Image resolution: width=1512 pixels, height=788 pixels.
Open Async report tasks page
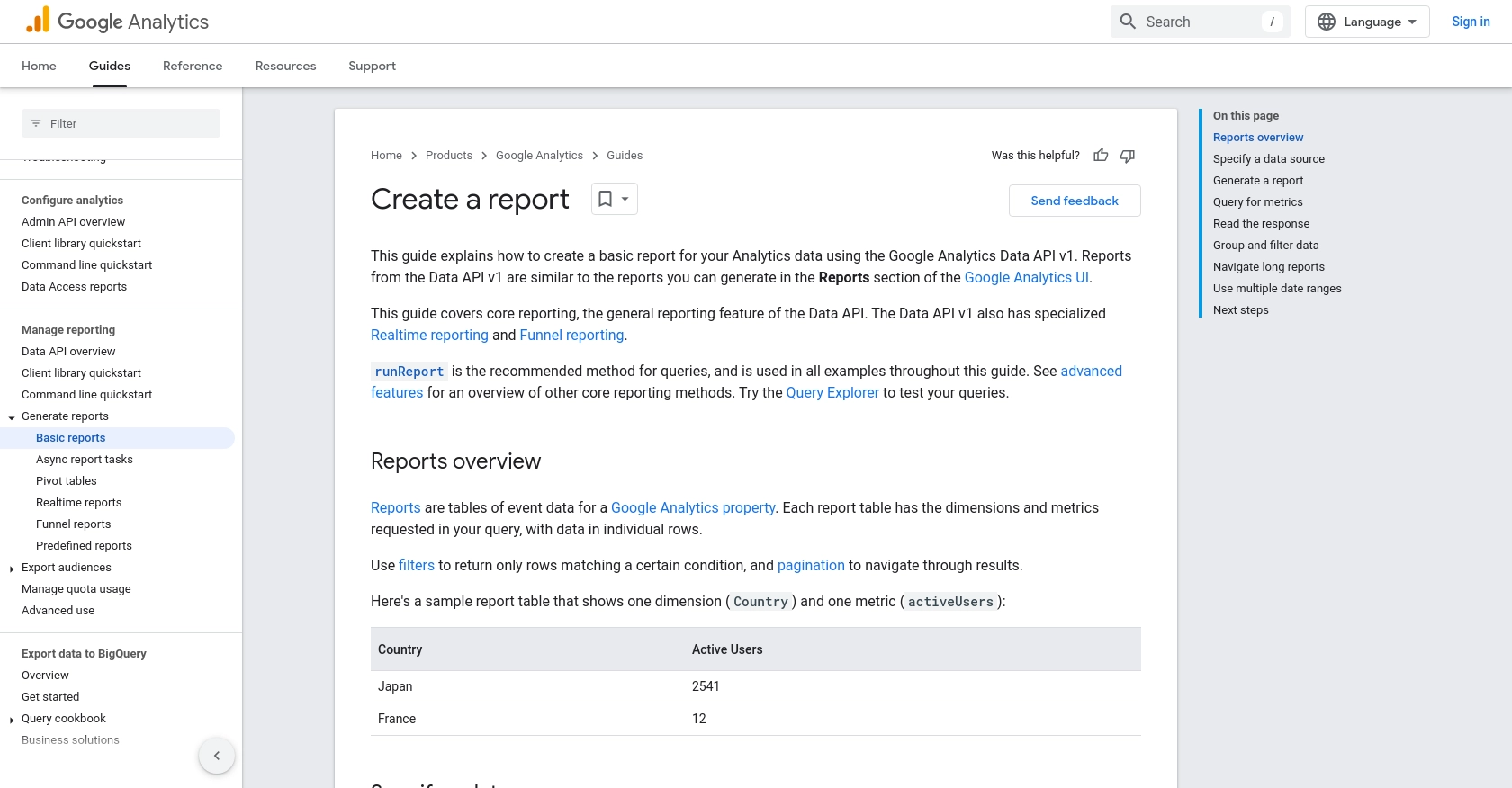85,460
